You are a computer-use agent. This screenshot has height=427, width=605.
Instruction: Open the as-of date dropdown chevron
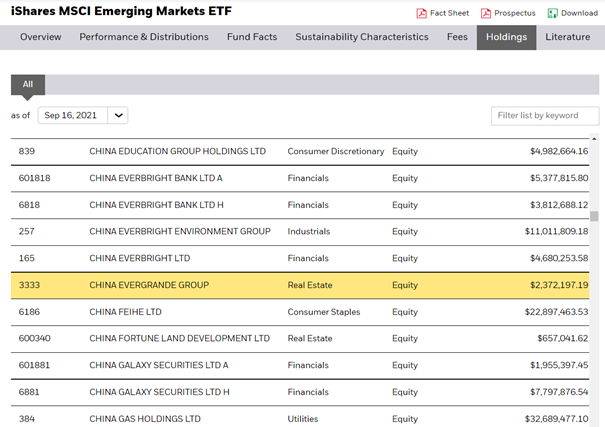(x=118, y=115)
